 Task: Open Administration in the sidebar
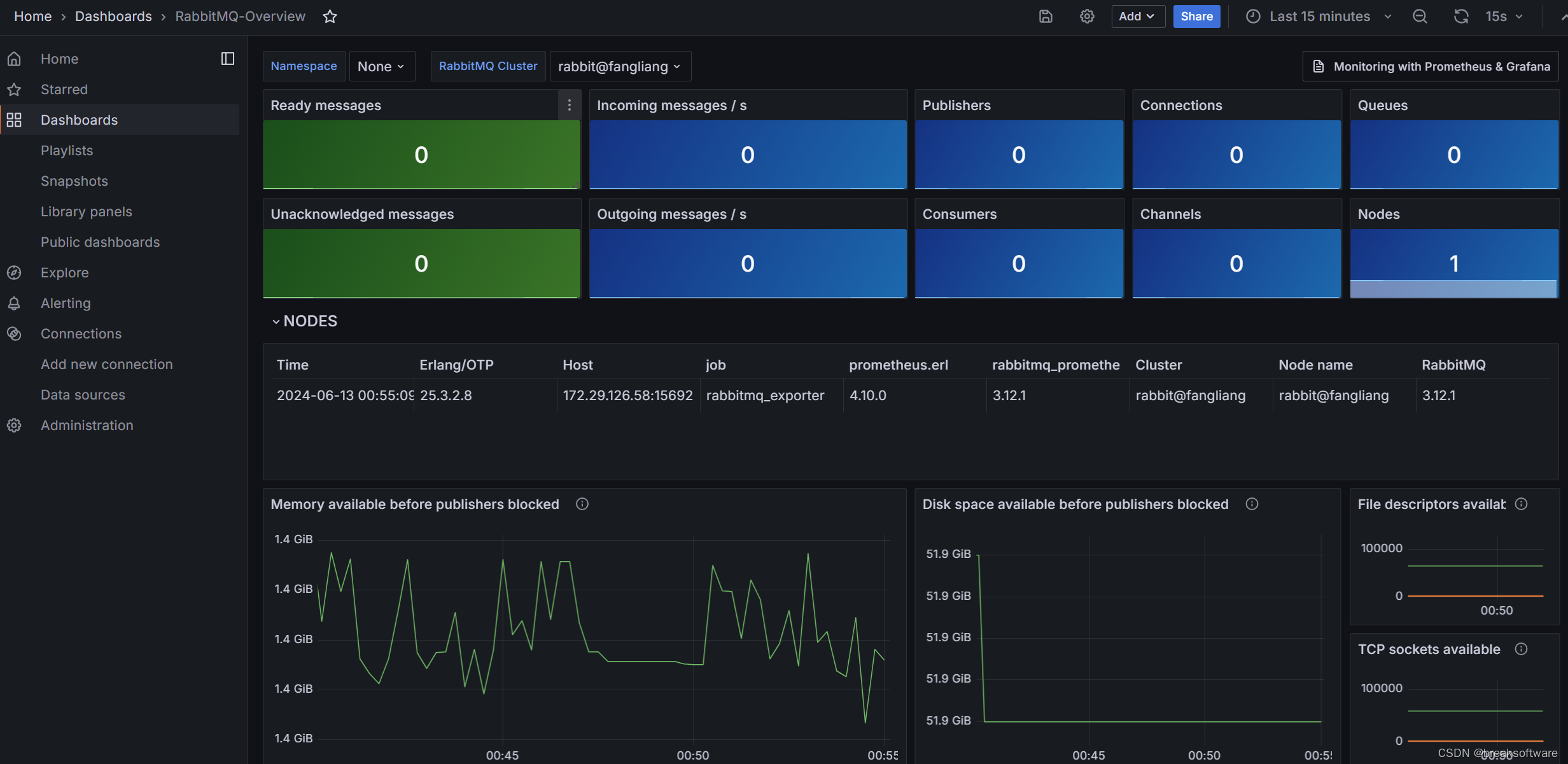click(87, 426)
